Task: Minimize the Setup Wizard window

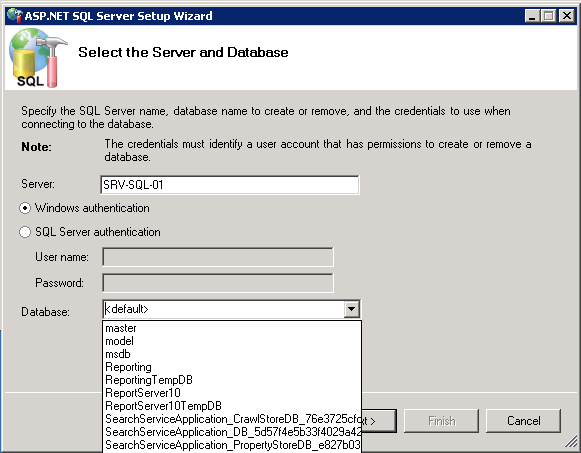Action: click(532, 16)
